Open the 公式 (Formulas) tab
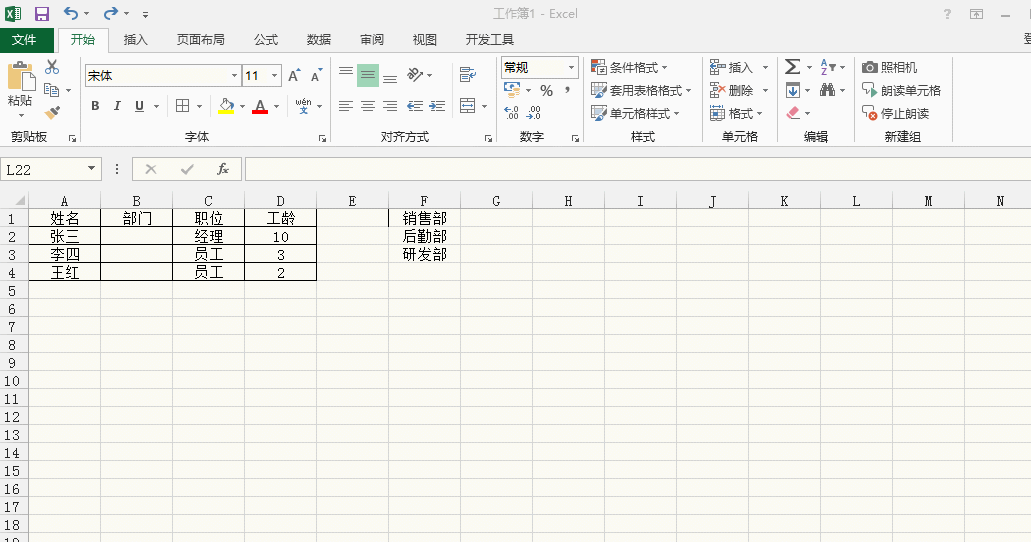Image resolution: width=1031 pixels, height=542 pixels. point(265,40)
